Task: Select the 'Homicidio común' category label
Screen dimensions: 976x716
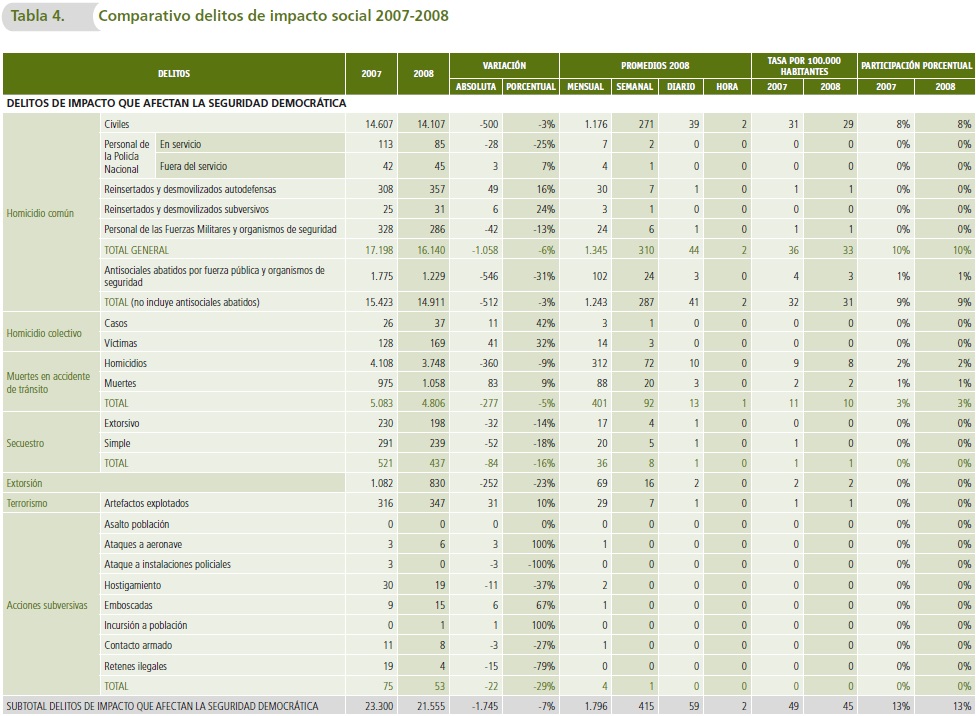Action: [40, 213]
